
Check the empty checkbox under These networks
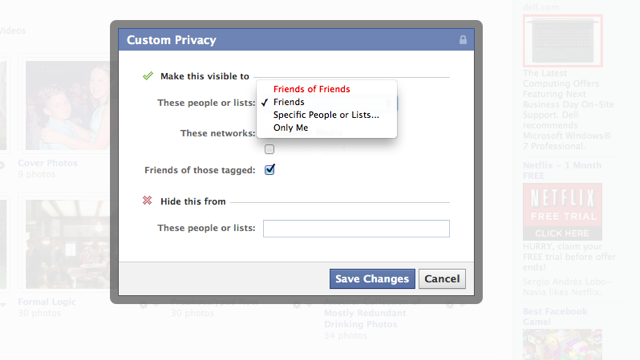coord(269,149)
